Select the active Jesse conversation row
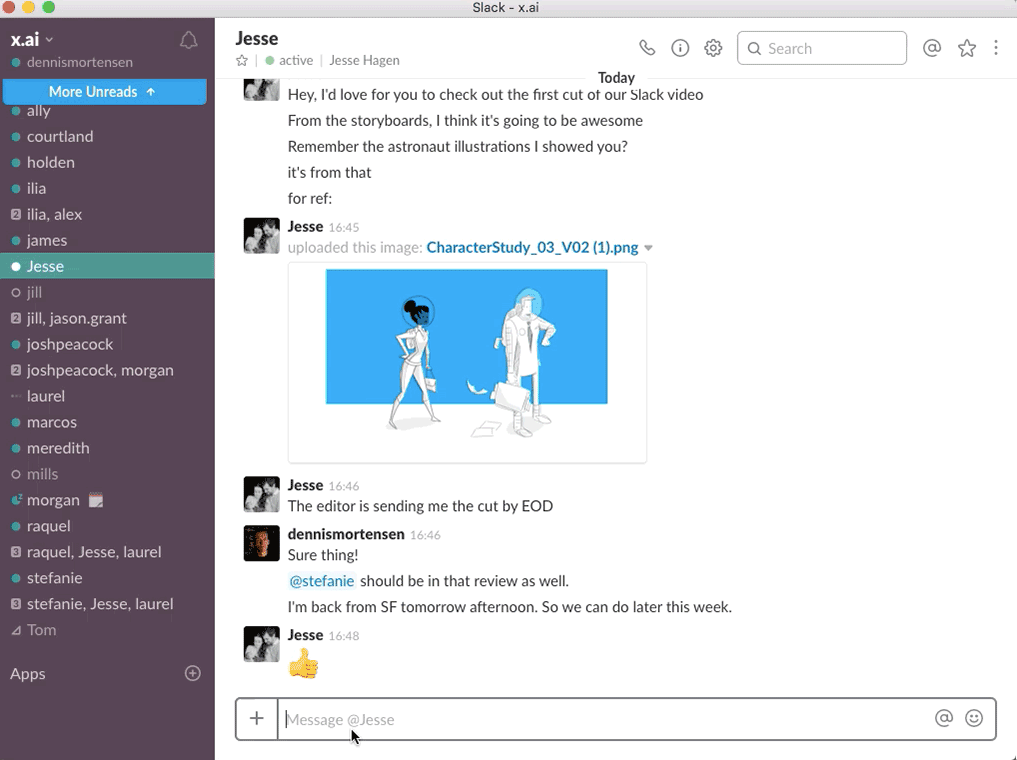This screenshot has width=1017, height=760. point(107,266)
